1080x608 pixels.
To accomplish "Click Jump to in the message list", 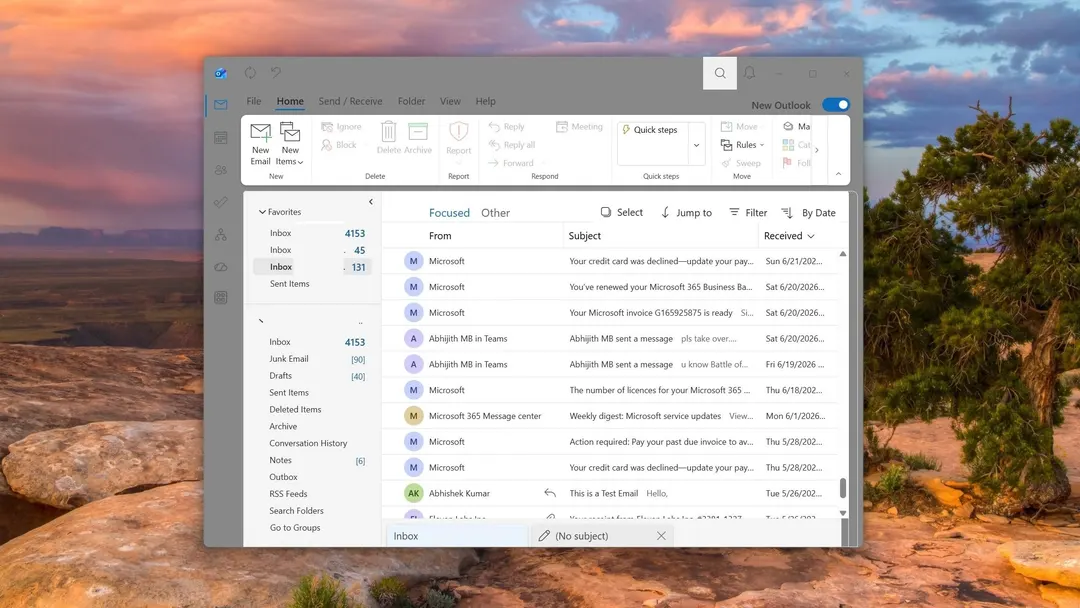I will click(x=686, y=212).
